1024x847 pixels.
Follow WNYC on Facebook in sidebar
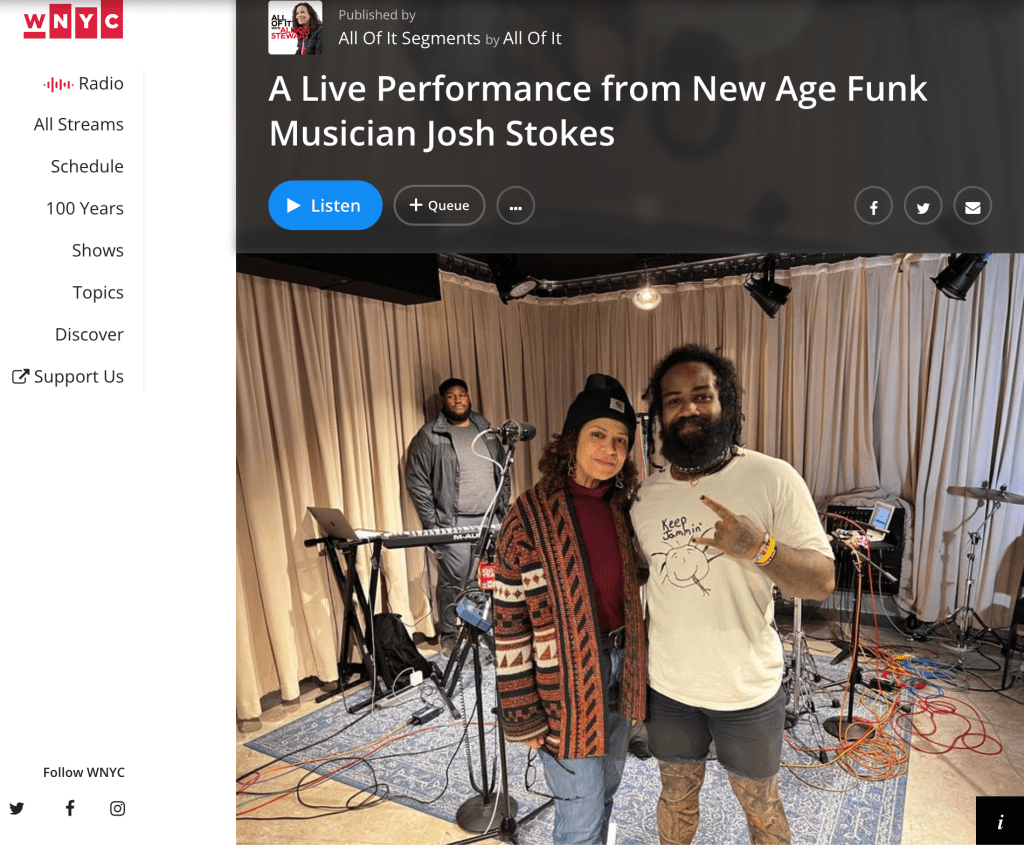[x=70, y=808]
